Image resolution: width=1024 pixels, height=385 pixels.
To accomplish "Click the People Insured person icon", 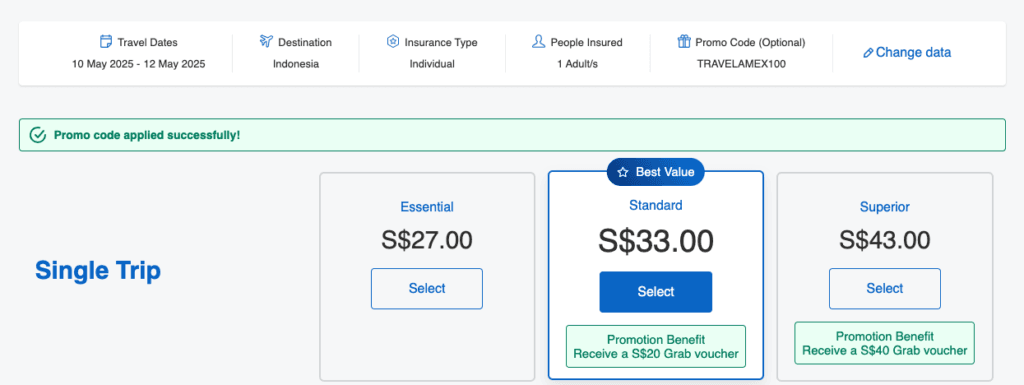I will (x=538, y=42).
